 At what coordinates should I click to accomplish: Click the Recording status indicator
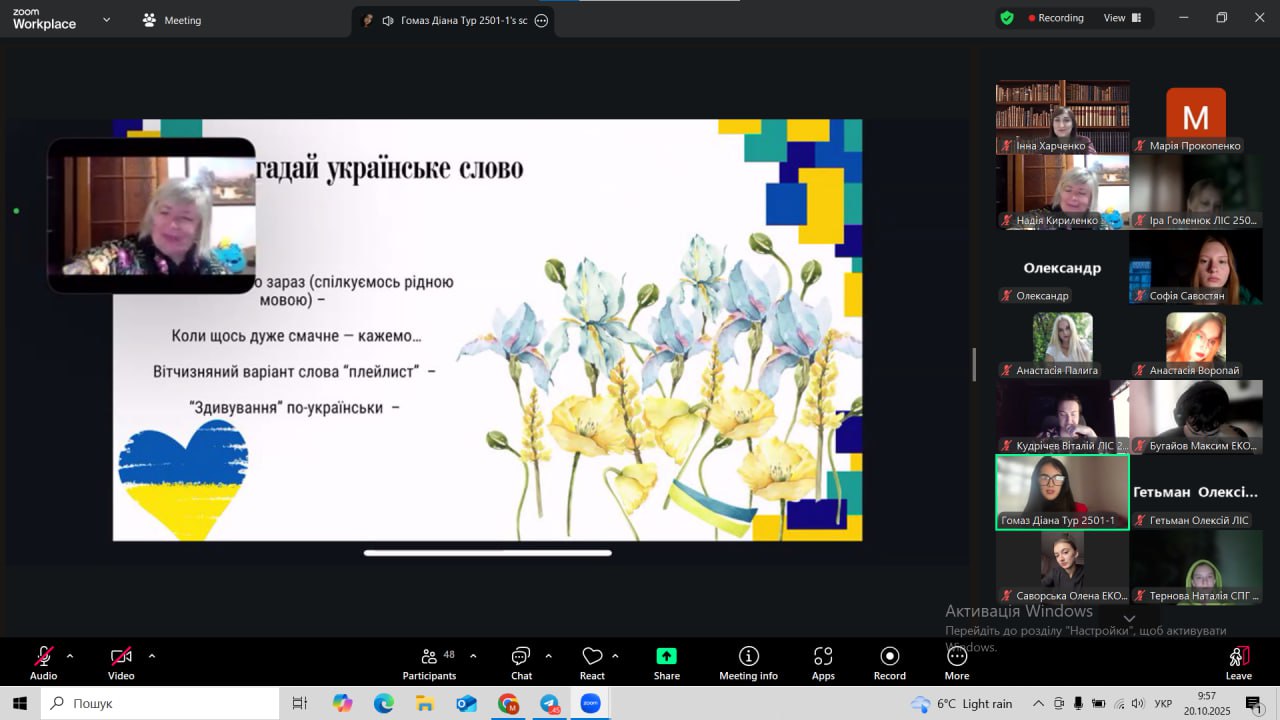(x=1056, y=18)
